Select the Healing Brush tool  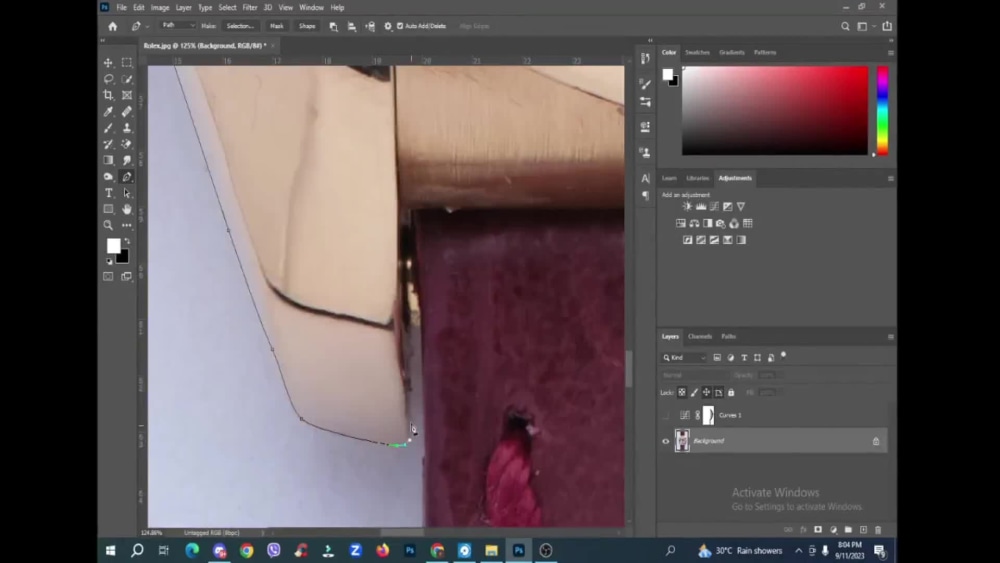[127, 112]
